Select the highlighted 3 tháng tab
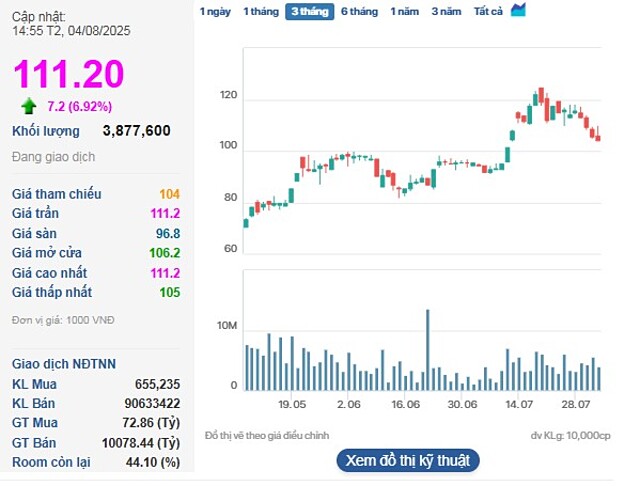This screenshot has width=640, height=486. click(310, 11)
